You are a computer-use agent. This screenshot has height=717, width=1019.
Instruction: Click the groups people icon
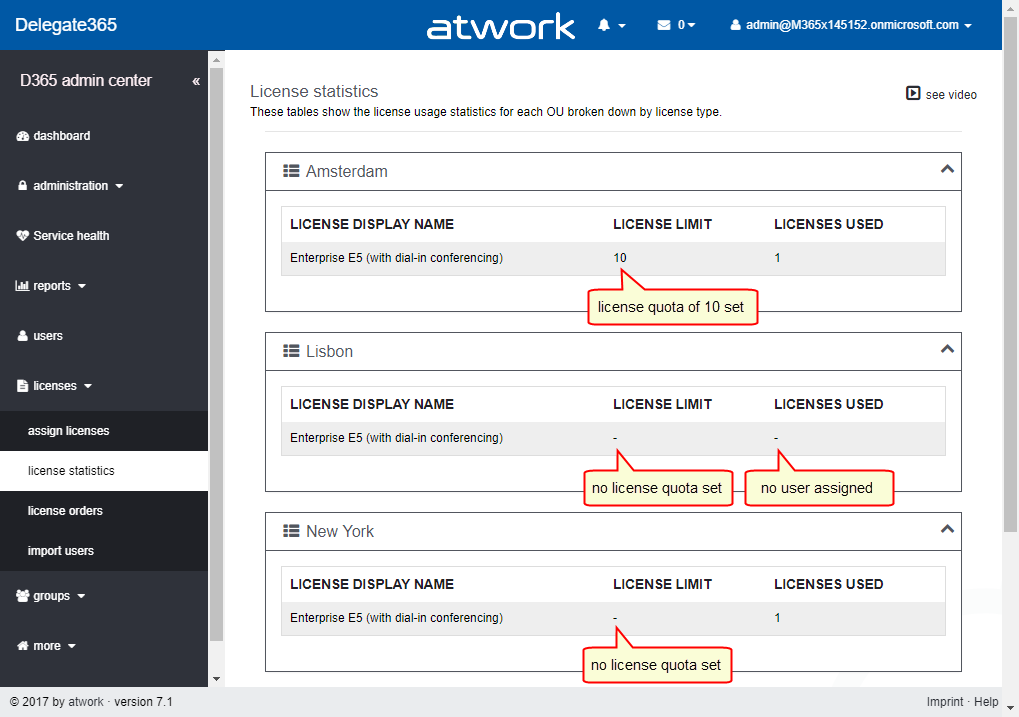23,596
